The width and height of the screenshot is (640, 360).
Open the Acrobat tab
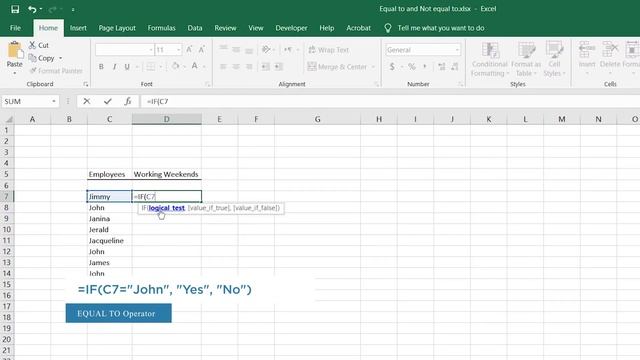(358, 28)
